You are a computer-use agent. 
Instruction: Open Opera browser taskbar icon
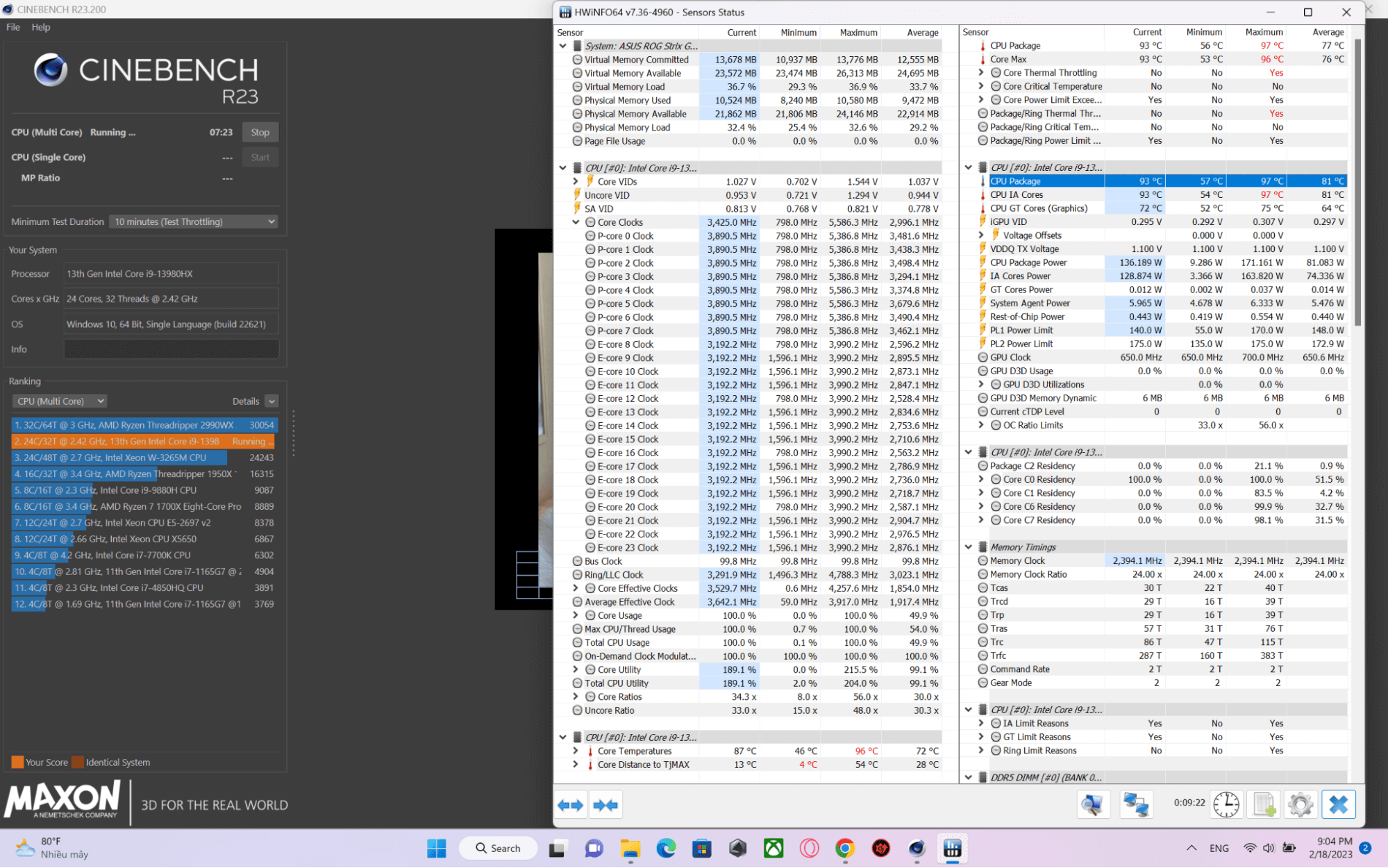pyautogui.click(x=809, y=849)
